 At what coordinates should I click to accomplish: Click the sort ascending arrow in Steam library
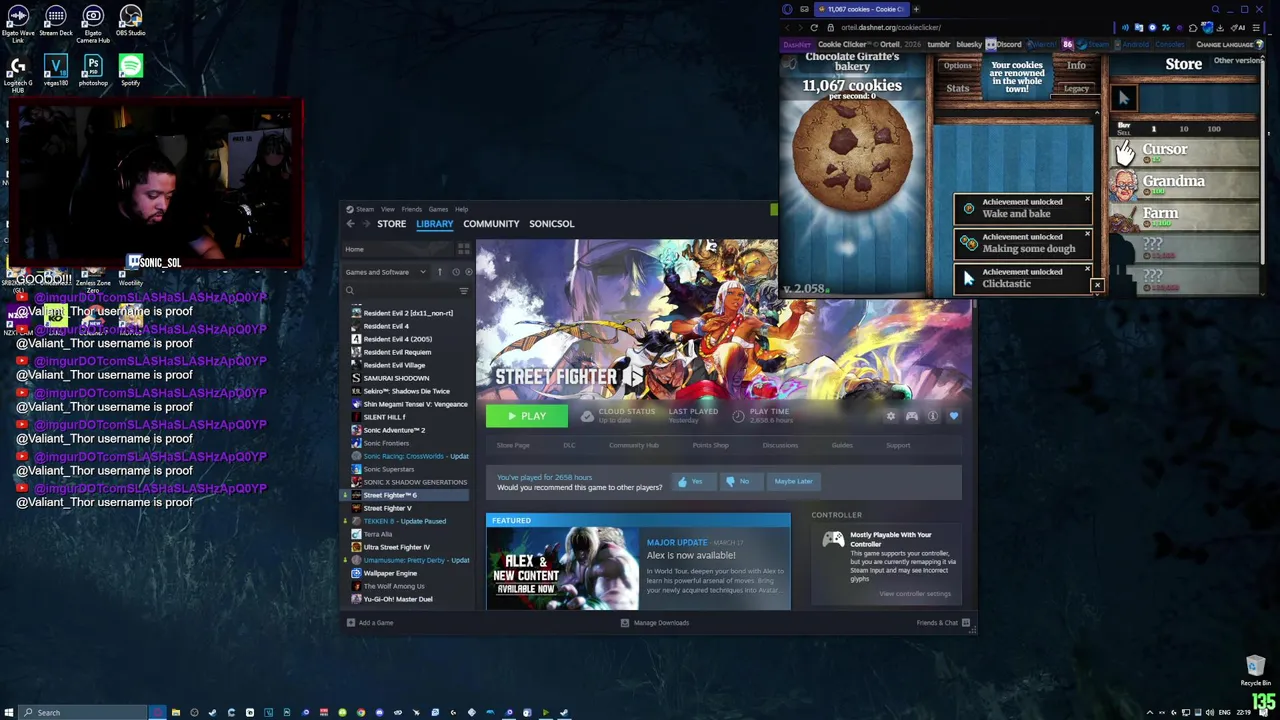(439, 272)
